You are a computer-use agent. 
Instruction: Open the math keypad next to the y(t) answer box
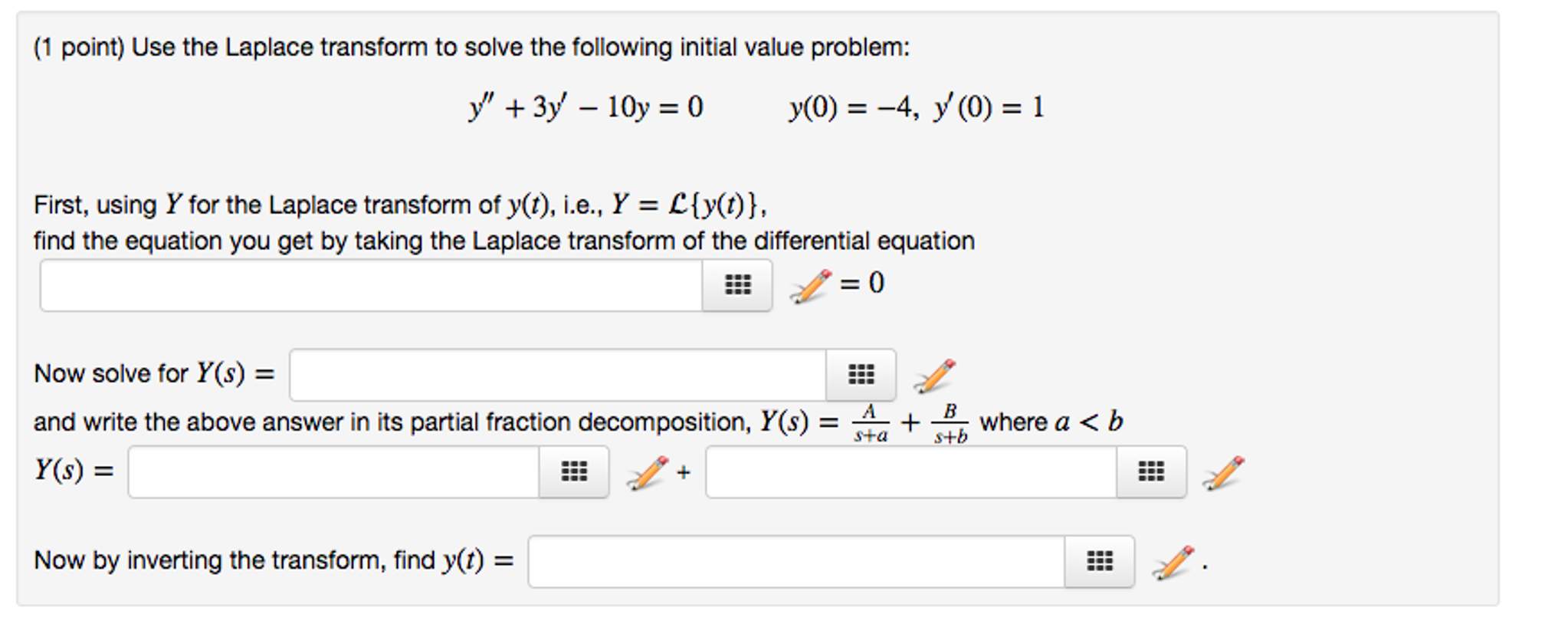tap(1101, 562)
